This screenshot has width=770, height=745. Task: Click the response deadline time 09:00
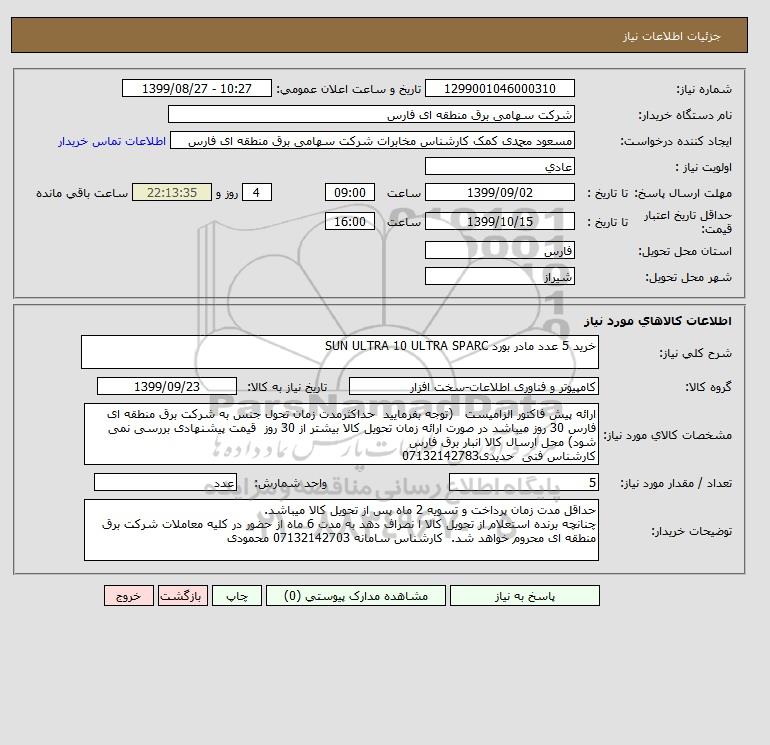(x=350, y=193)
